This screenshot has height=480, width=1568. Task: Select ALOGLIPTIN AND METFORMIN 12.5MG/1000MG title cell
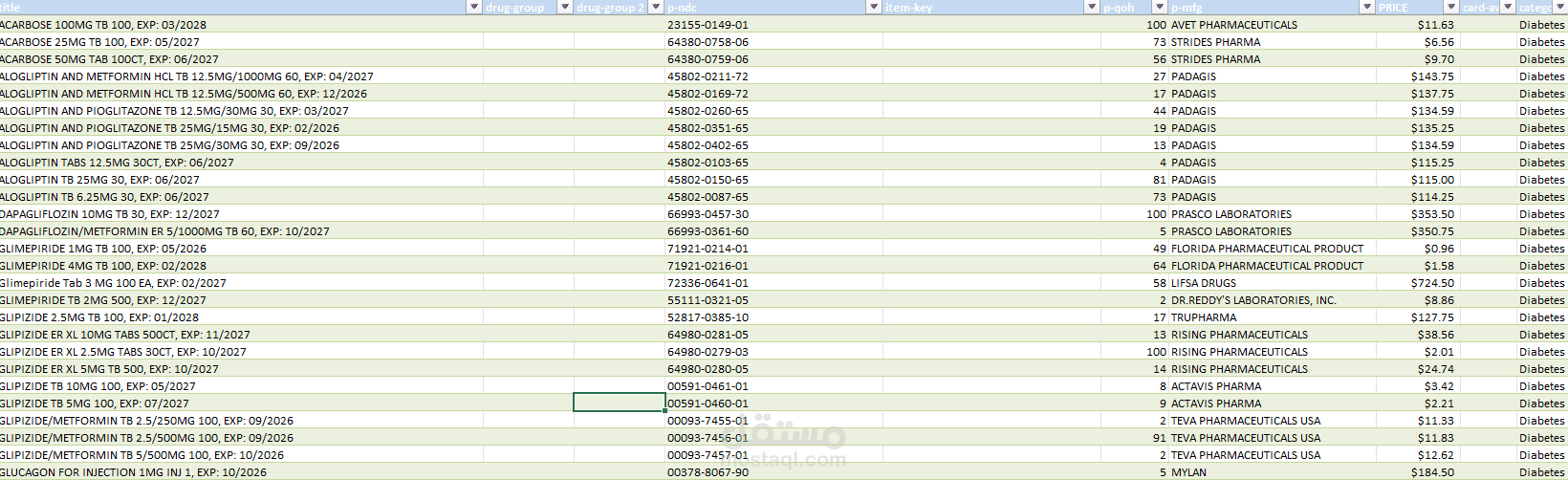tap(241, 76)
